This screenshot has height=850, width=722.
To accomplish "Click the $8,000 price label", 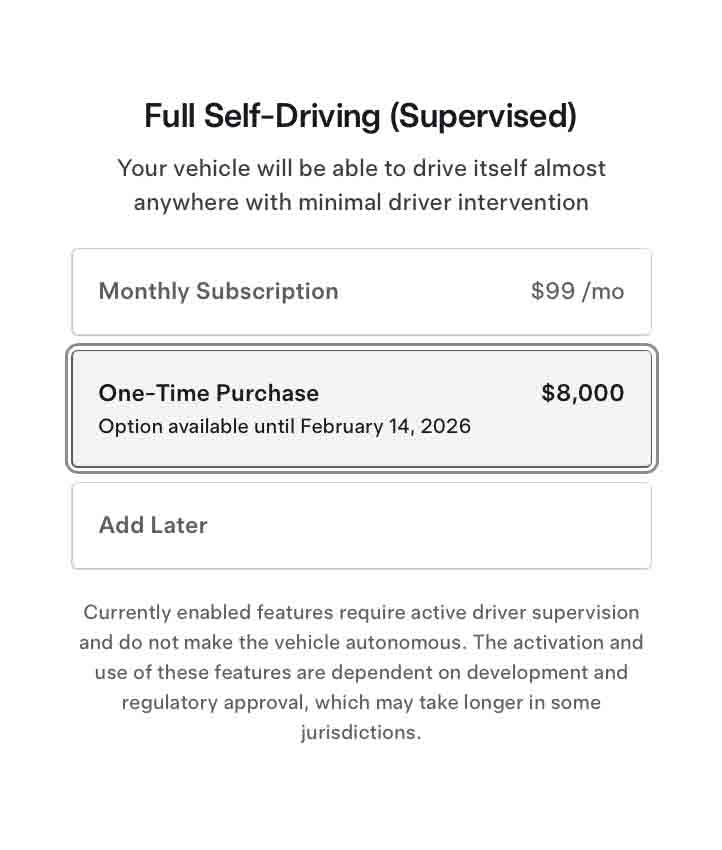I will 582,393.
